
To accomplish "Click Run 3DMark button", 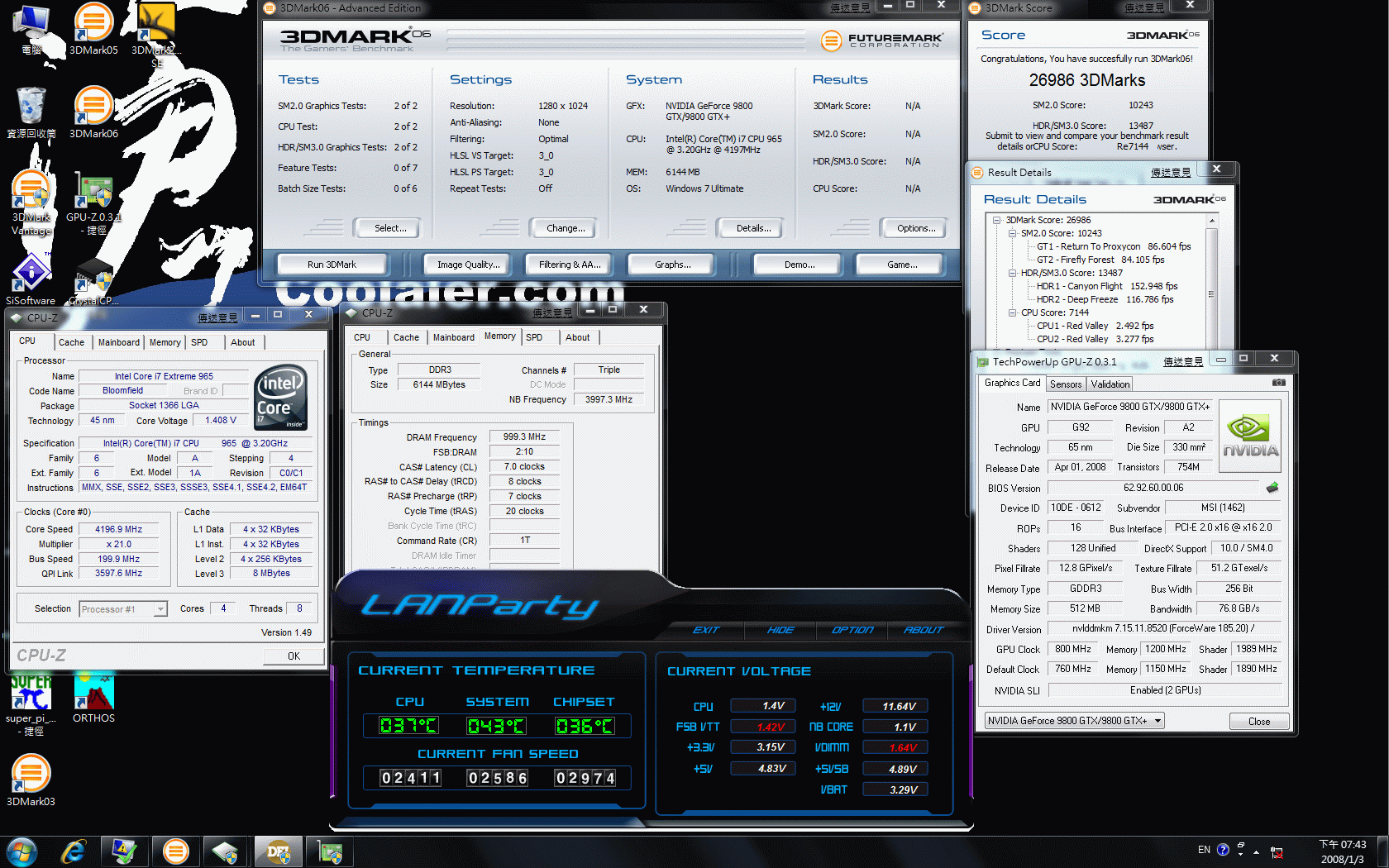I will (332, 265).
